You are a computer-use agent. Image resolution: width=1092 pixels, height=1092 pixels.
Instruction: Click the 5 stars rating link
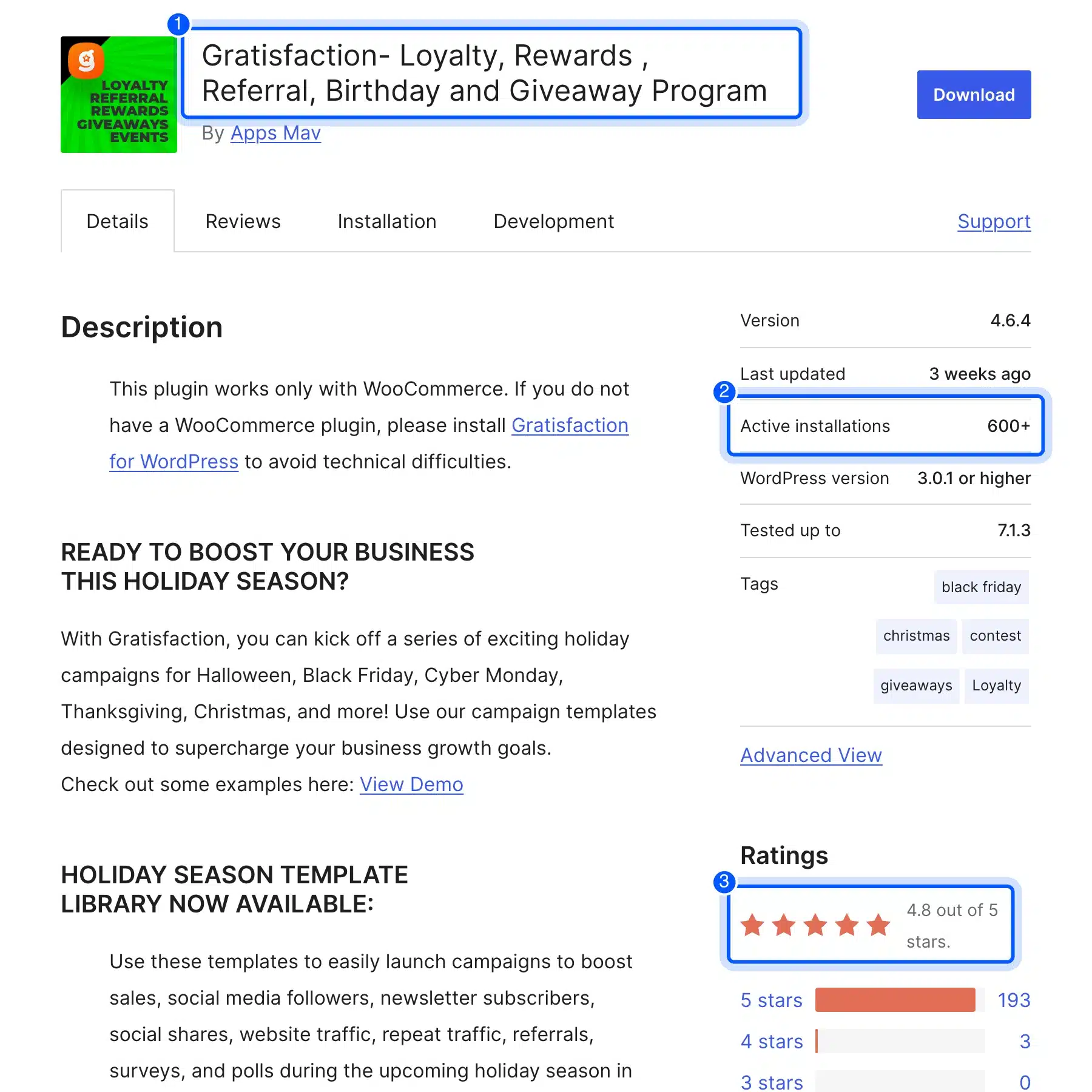(x=772, y=1000)
